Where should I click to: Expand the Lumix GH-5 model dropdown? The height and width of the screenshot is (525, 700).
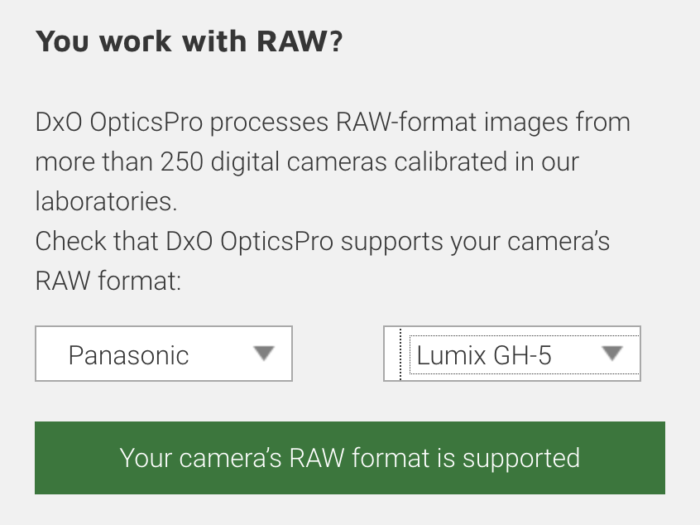pyautogui.click(x=511, y=354)
